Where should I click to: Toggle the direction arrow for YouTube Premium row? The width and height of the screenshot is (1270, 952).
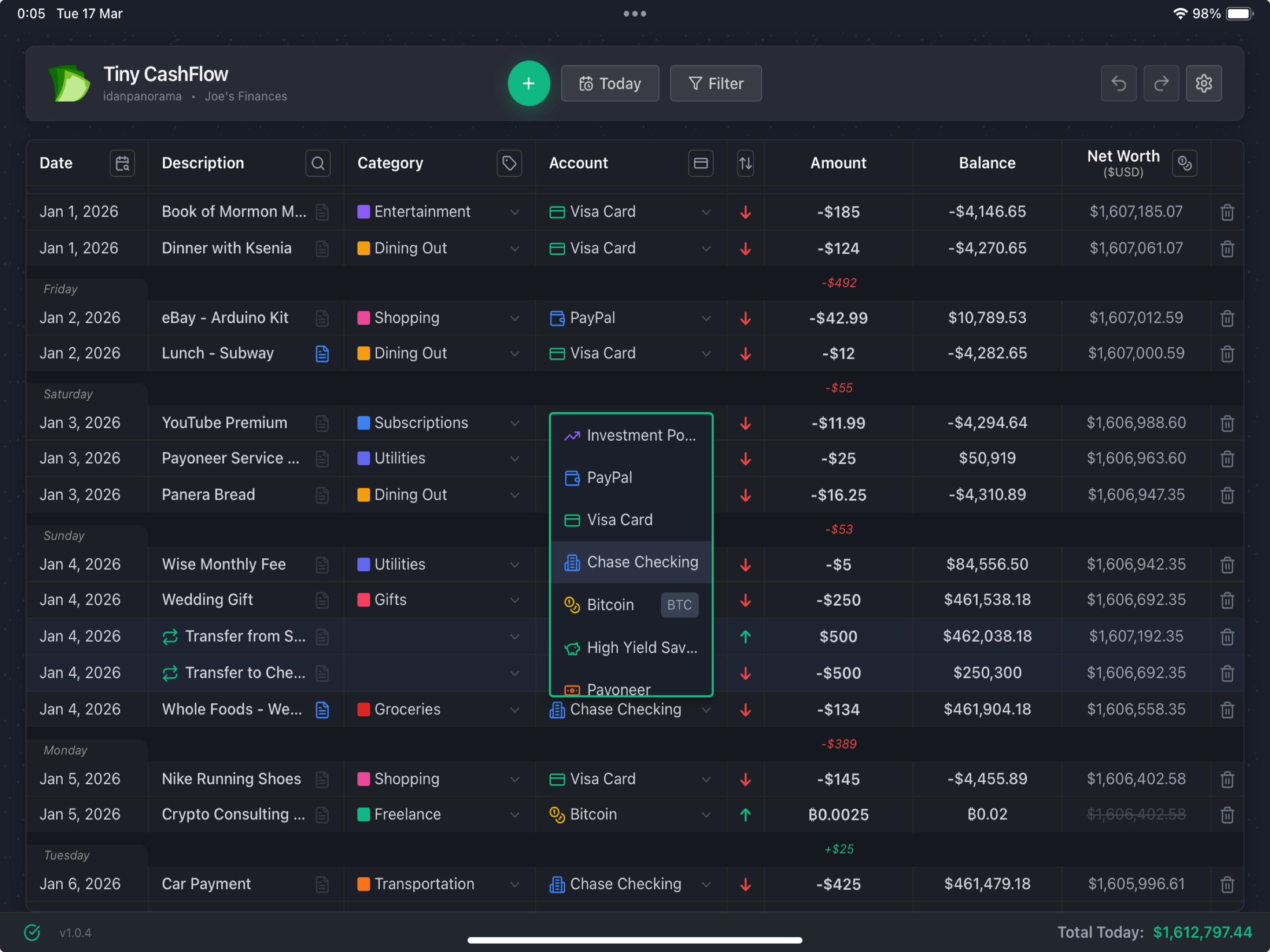(x=745, y=423)
